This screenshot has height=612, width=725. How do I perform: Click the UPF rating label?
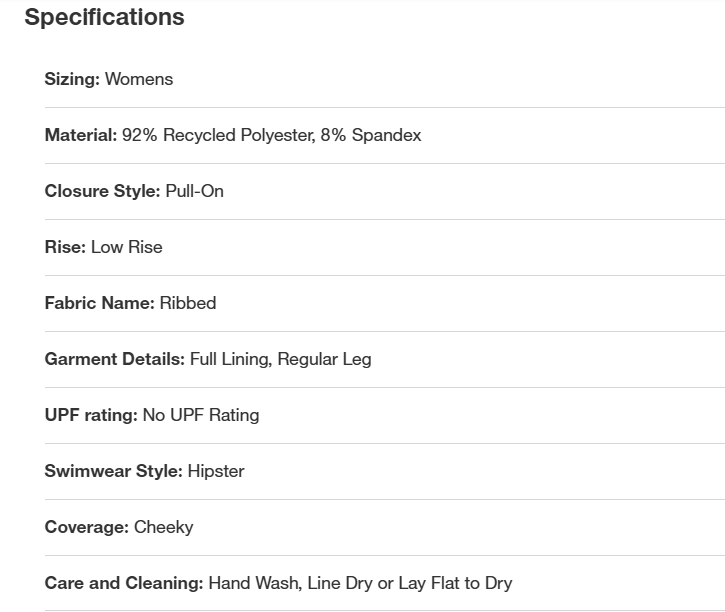coord(91,415)
